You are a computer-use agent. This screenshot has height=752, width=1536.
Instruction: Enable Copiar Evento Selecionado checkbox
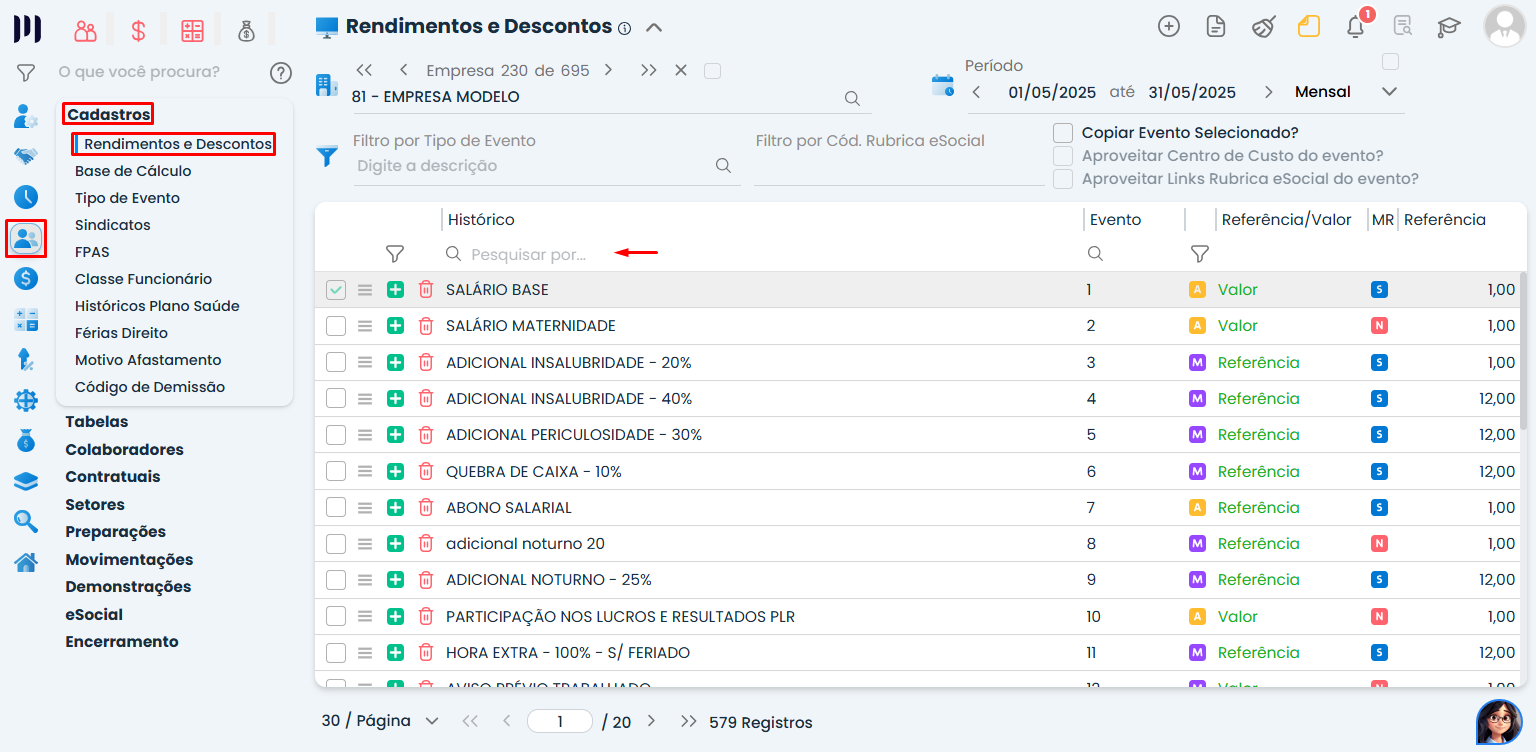(x=1063, y=132)
